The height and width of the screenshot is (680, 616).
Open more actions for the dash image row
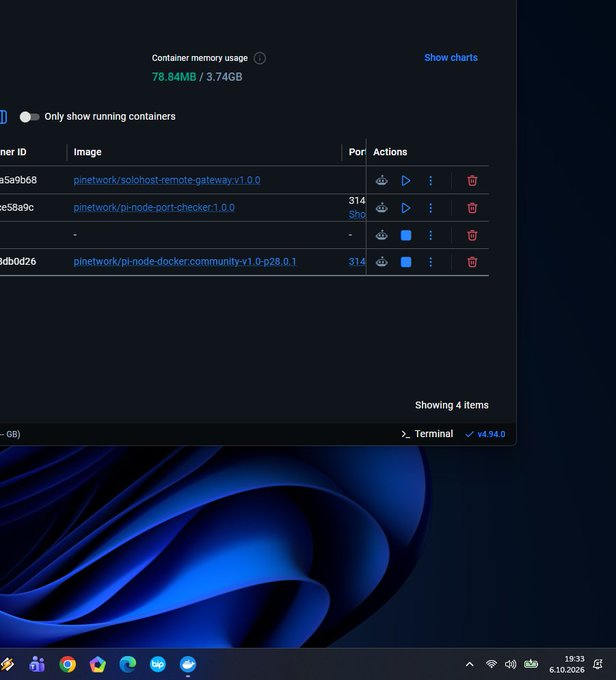click(x=430, y=235)
